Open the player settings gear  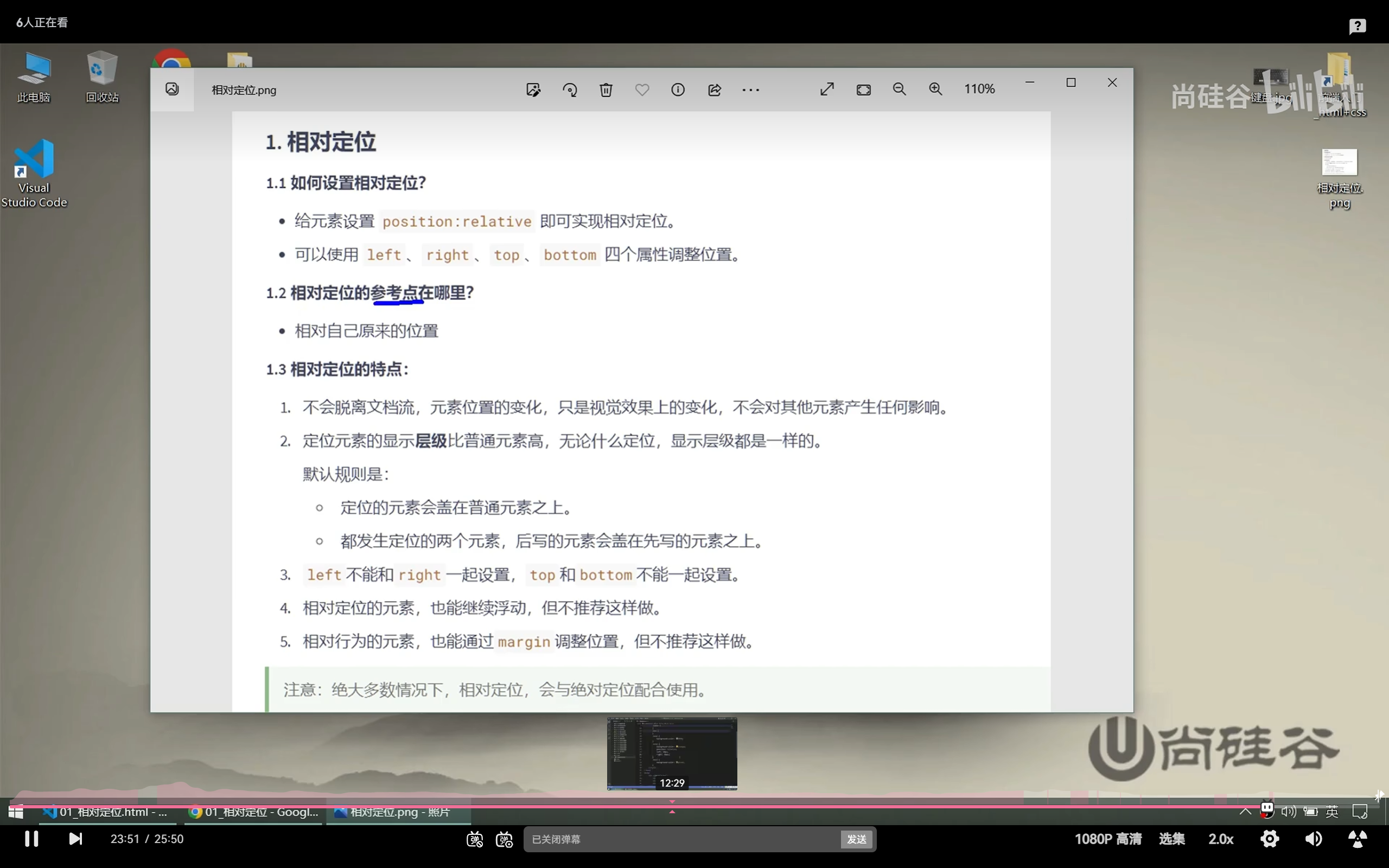coord(1270,839)
